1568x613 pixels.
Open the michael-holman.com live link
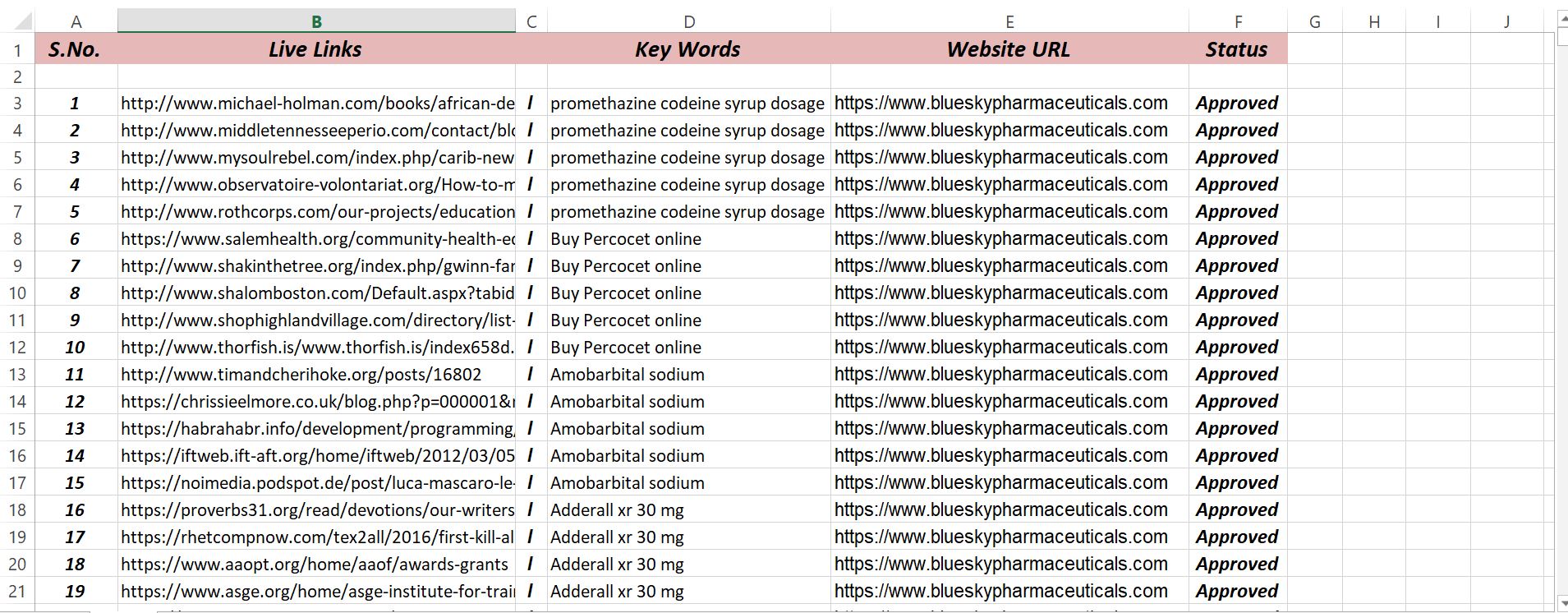317,104
